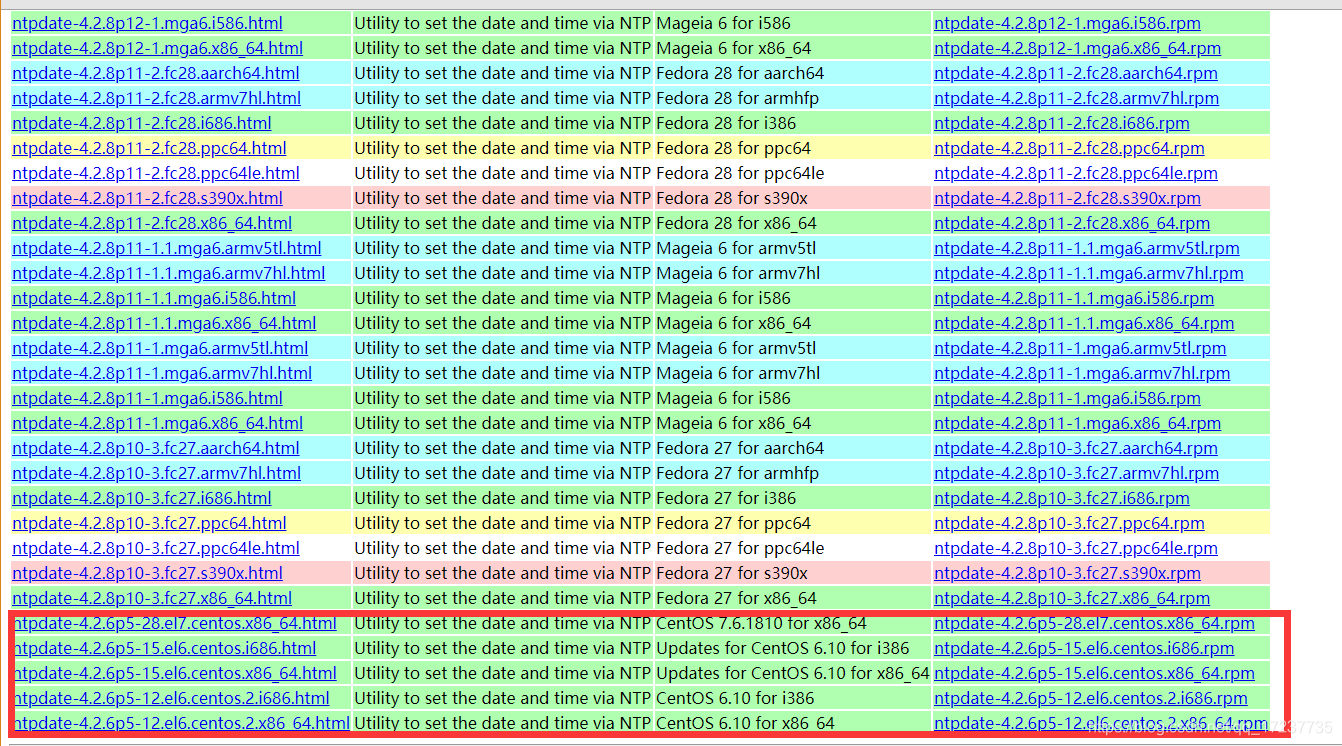This screenshot has height=746, width=1342.
Task: Download ntpdate-4.2.8p11-2.fc28.armv7hl.rpm
Action: point(1076,98)
